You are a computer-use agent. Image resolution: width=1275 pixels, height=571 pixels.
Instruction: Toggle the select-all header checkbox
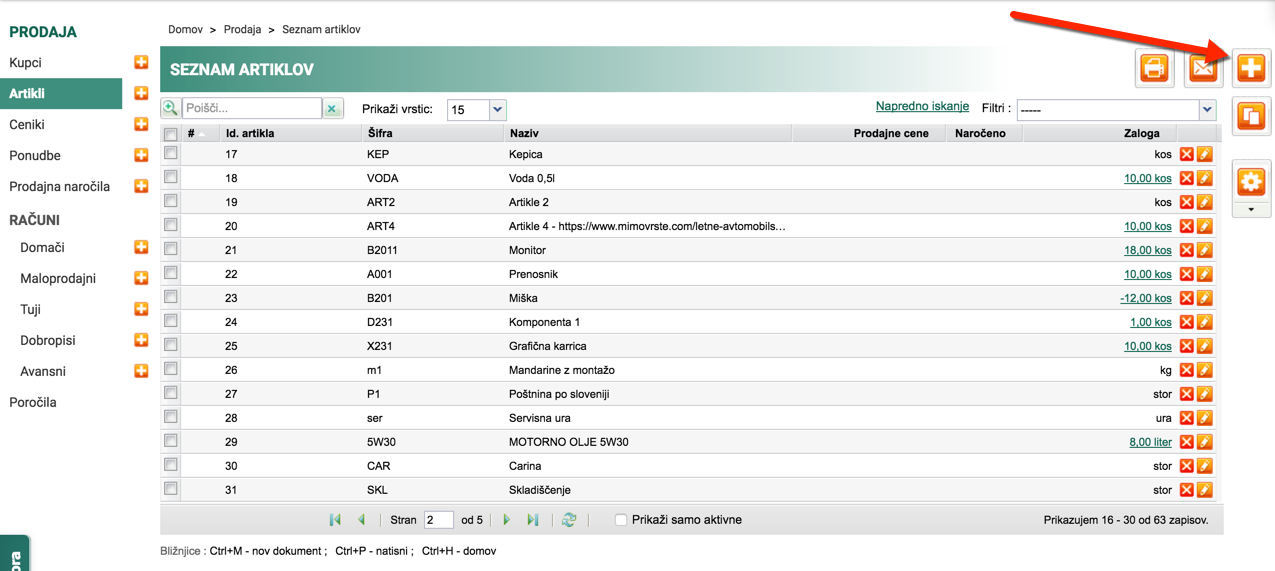(x=171, y=133)
